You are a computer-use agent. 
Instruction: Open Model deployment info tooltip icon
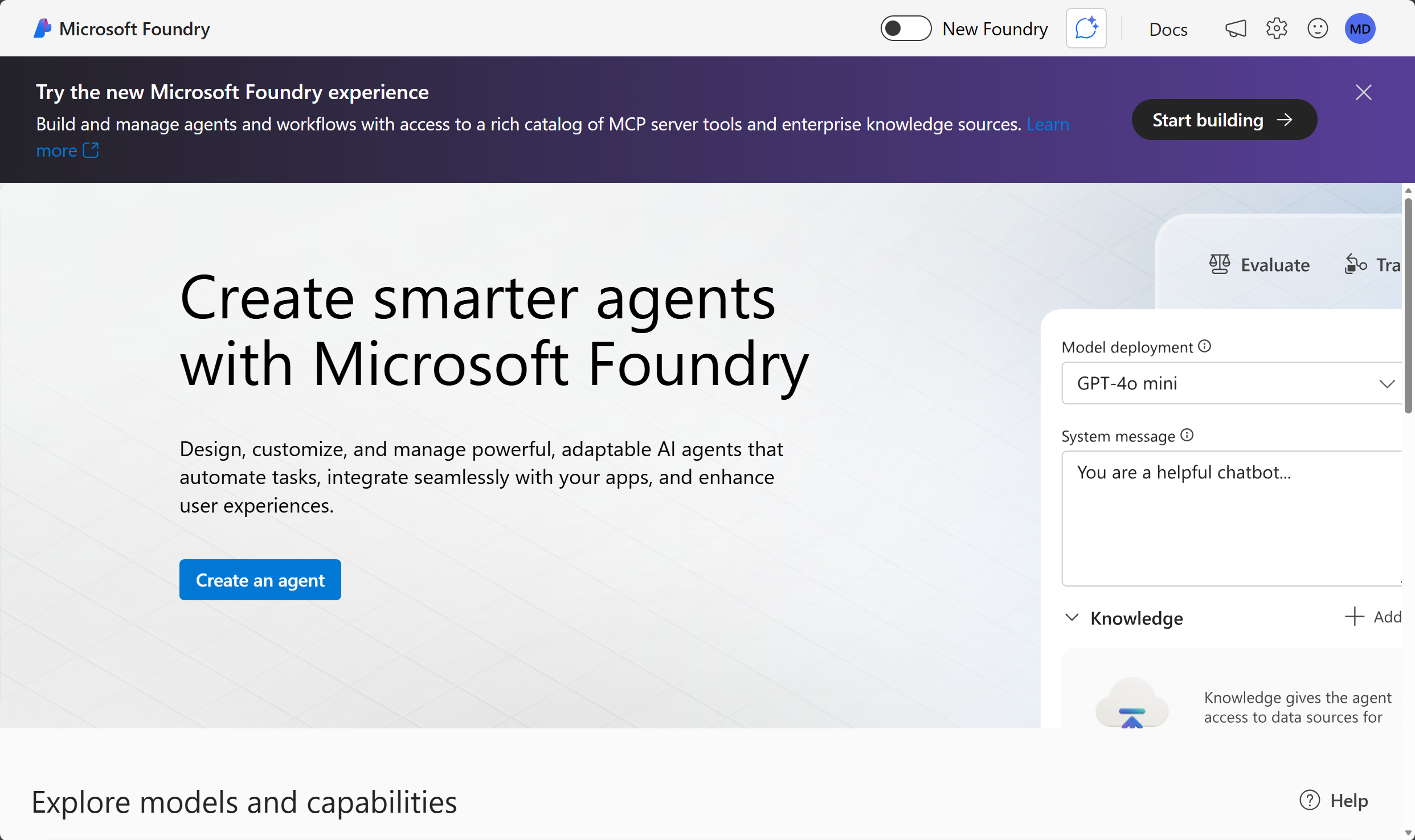point(1205,346)
